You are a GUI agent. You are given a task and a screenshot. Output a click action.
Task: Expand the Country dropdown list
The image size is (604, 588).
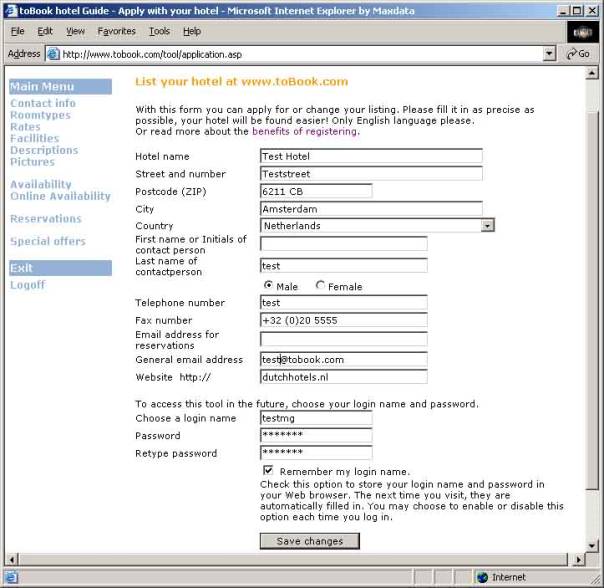click(487, 226)
